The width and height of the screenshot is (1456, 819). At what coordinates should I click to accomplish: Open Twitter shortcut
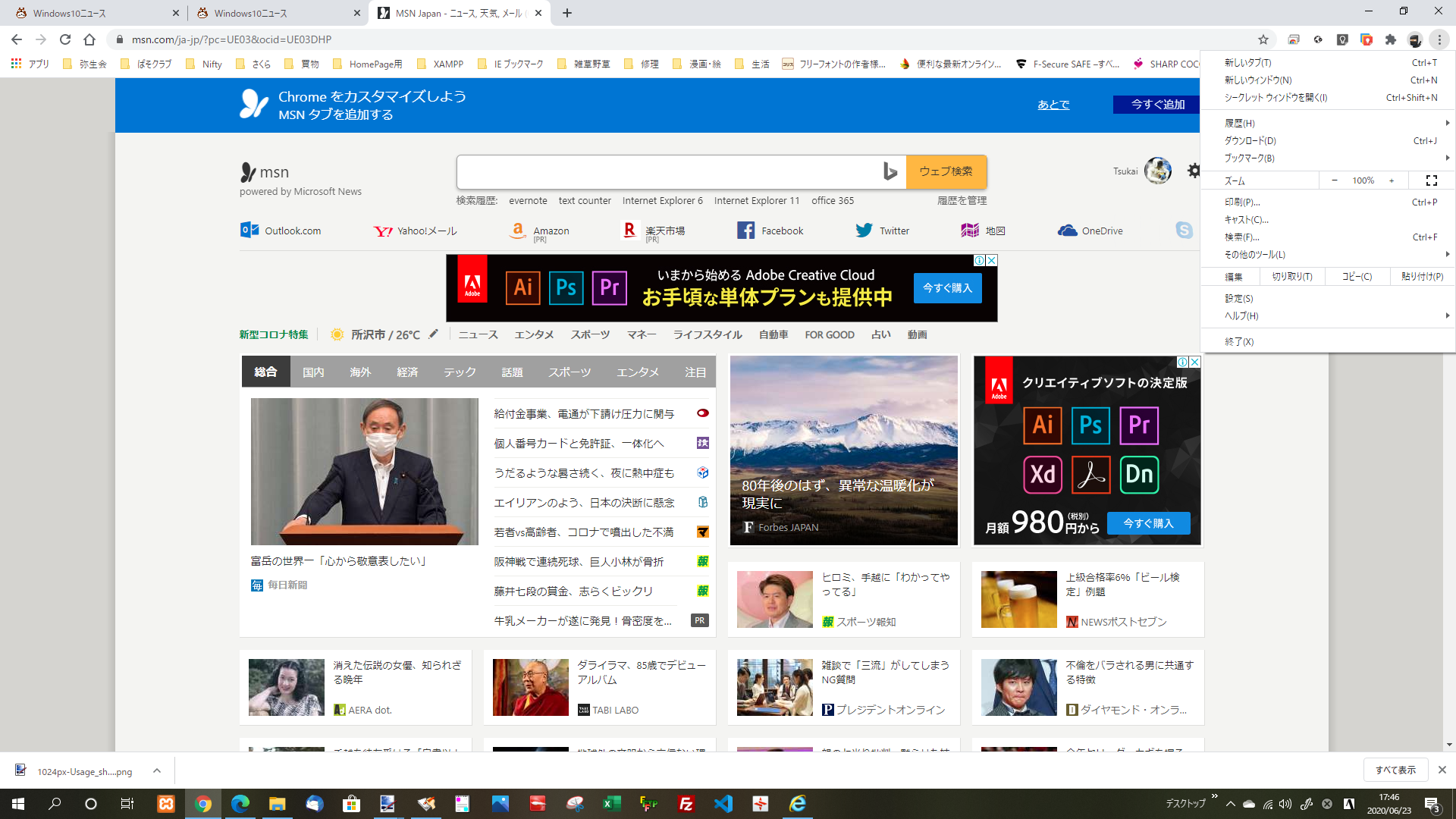pyautogui.click(x=882, y=231)
